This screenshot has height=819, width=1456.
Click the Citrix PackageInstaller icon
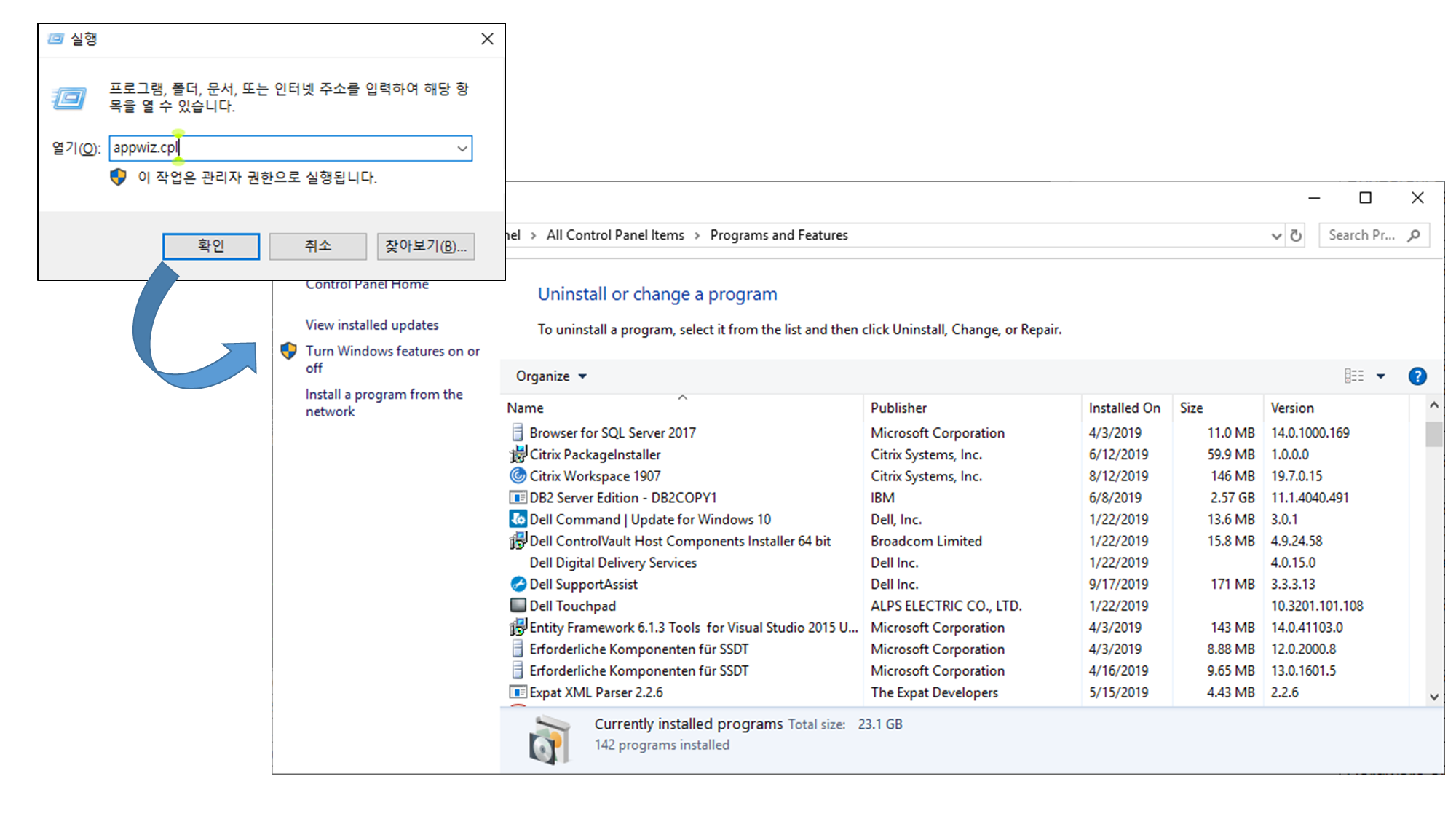[x=518, y=454]
